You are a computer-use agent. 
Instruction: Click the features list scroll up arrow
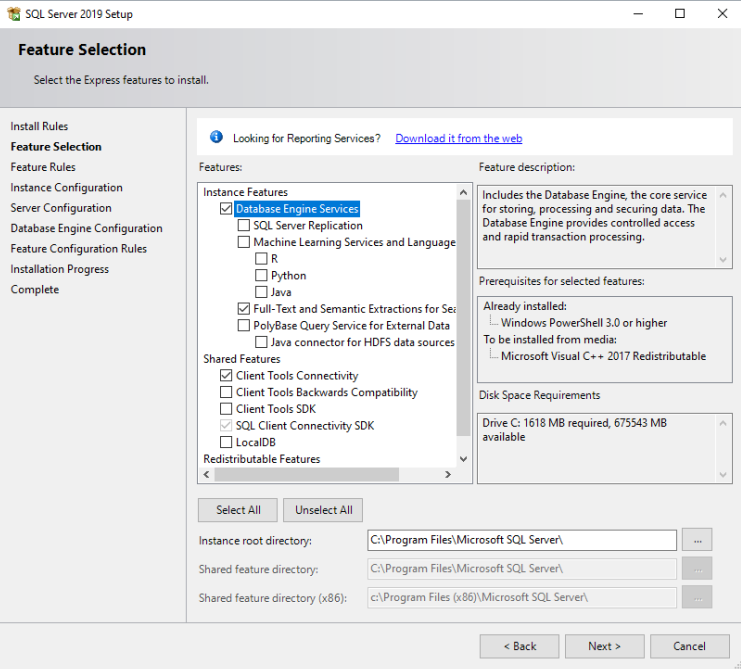click(463, 192)
